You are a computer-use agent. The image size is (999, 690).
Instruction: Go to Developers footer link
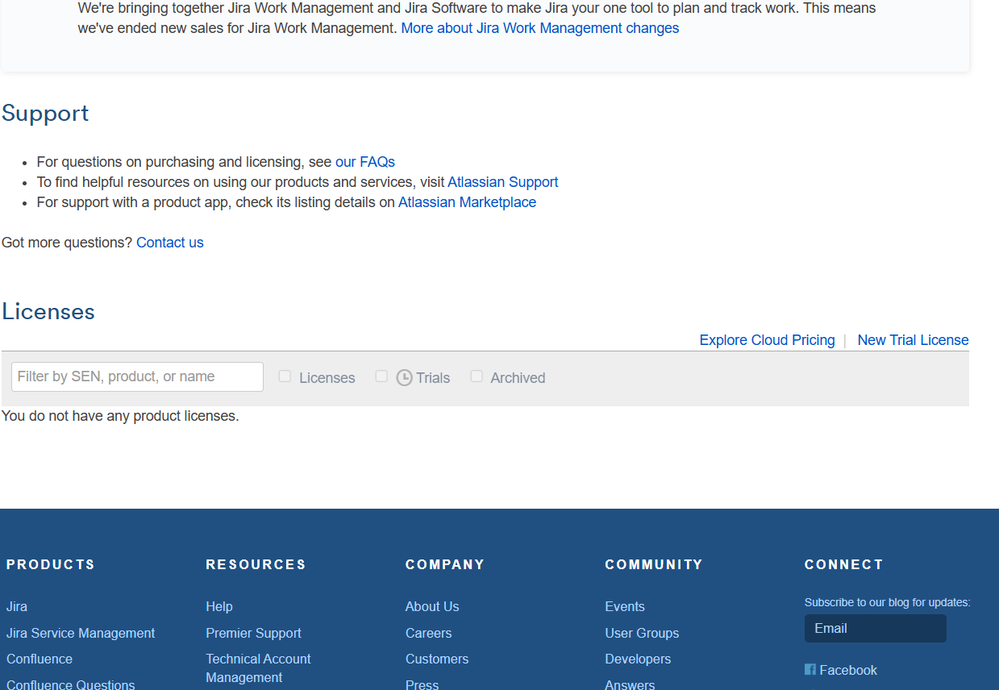[638, 659]
